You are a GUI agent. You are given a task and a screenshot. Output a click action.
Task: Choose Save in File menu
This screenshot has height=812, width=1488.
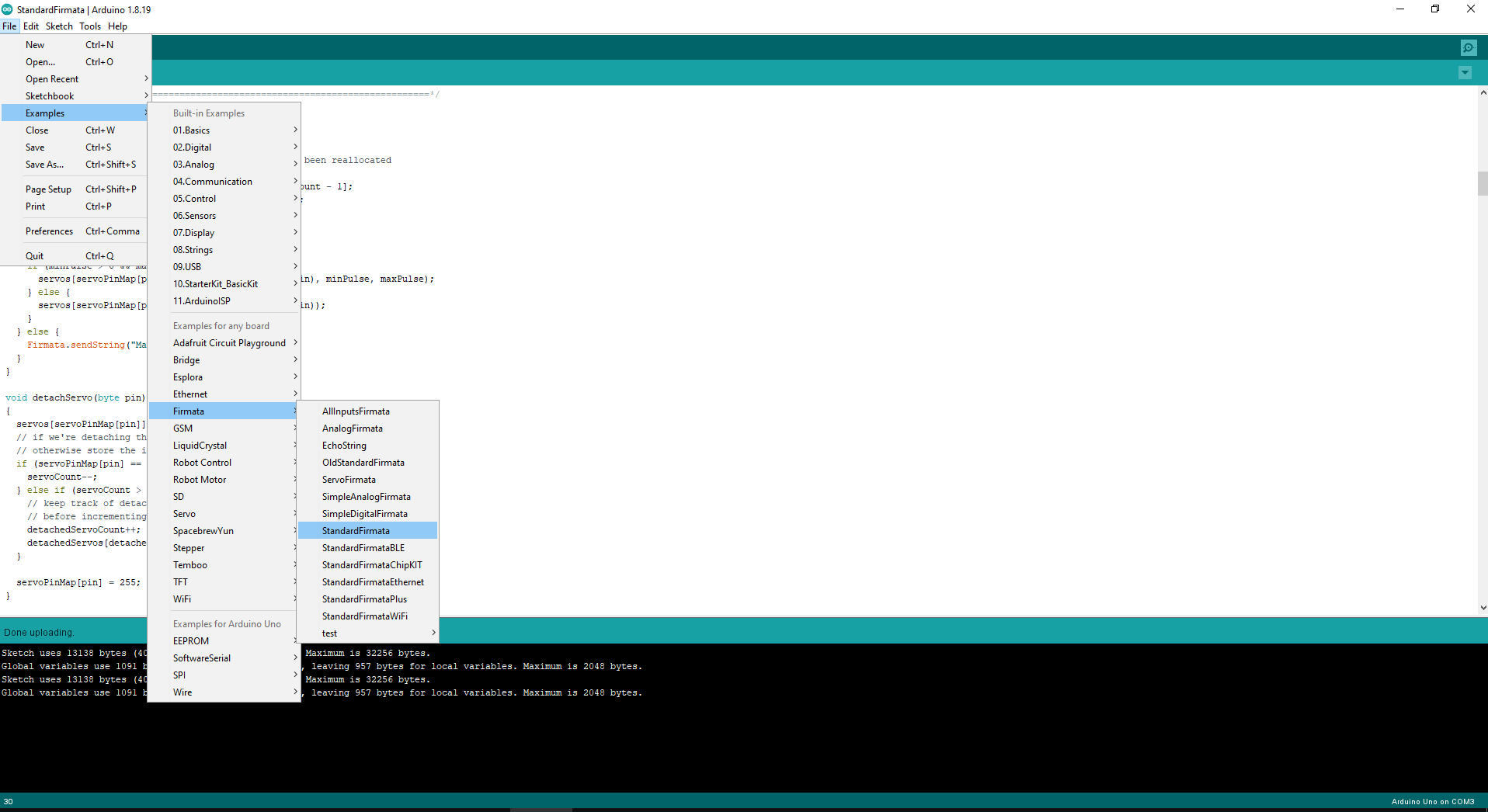coord(75,147)
